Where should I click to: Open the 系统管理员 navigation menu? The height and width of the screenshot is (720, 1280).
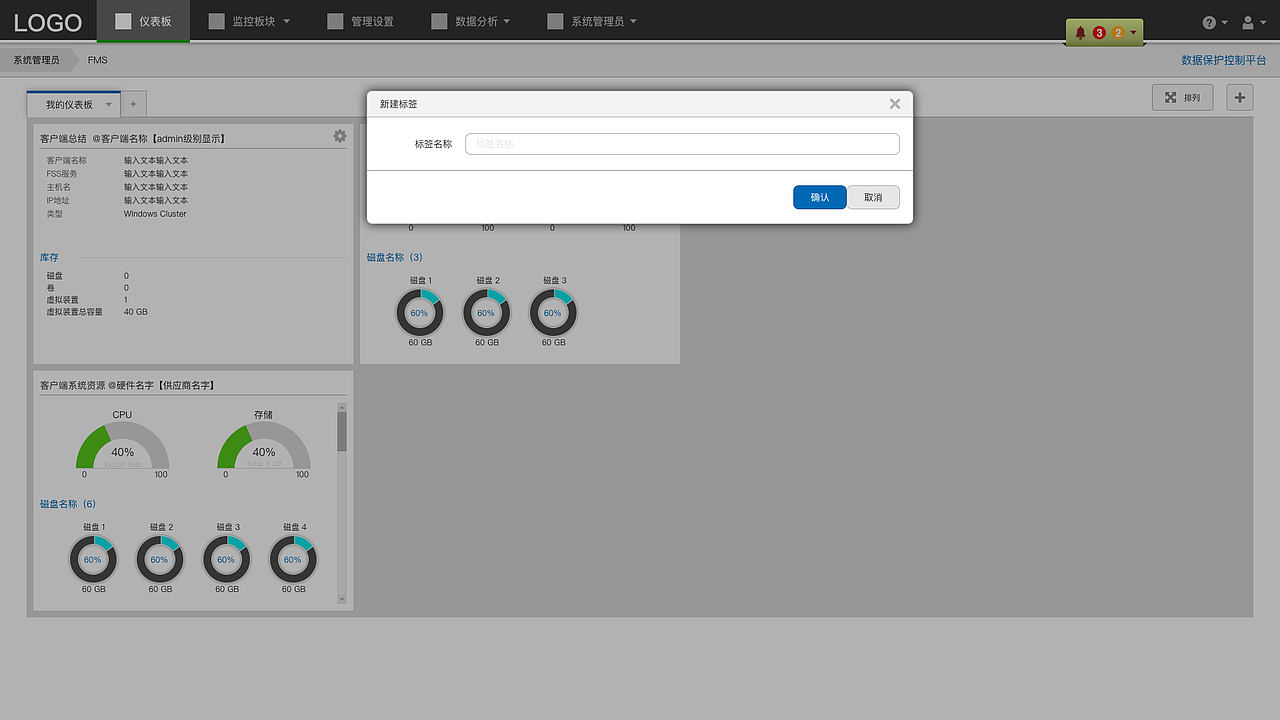591,21
